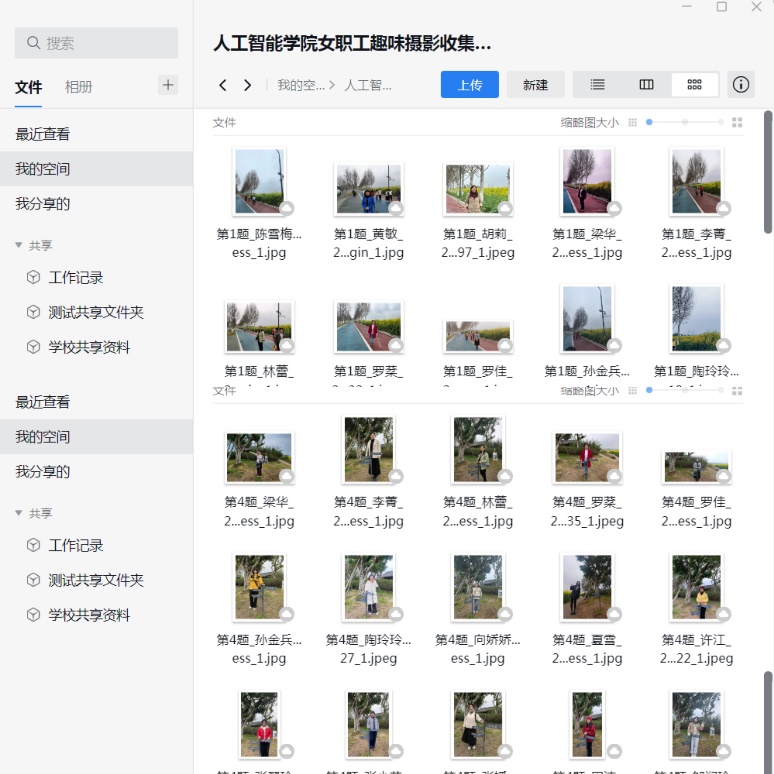774x774 pixels.
Task: Click the plus icon beside 相册
Action: [168, 85]
